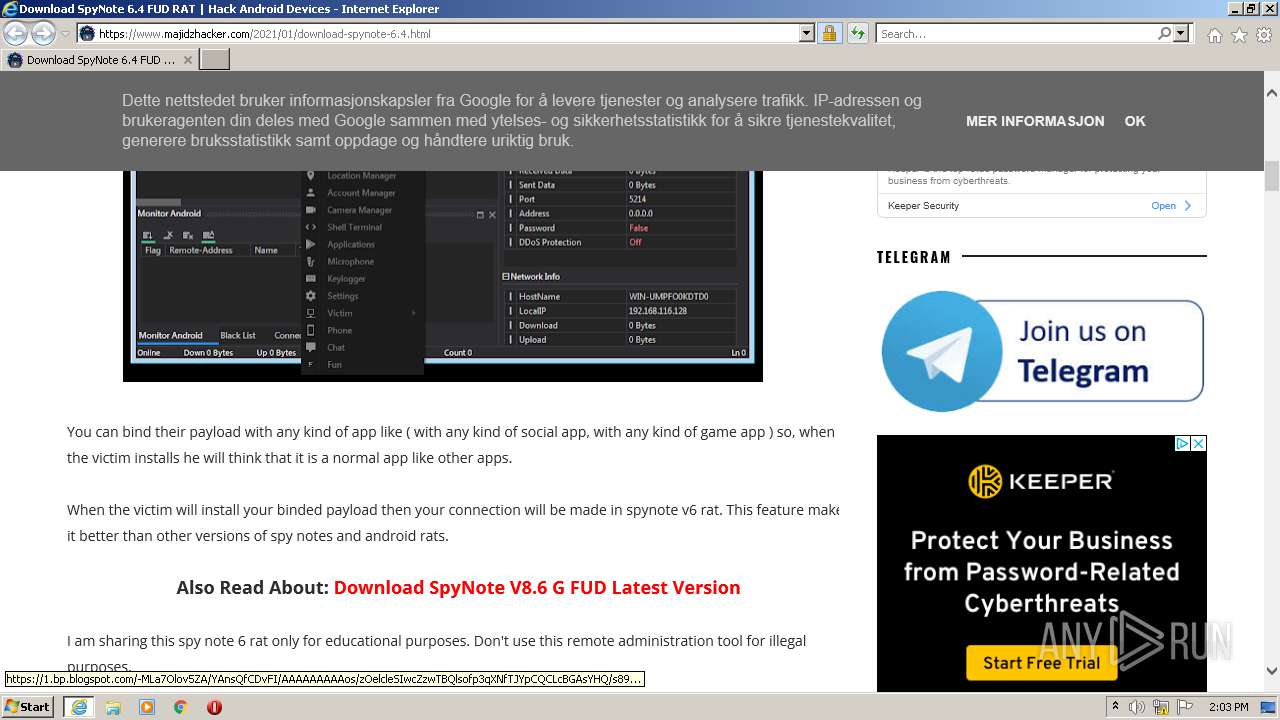Click the network tray icon
Image resolution: width=1280 pixels, height=720 pixels.
[1161, 707]
